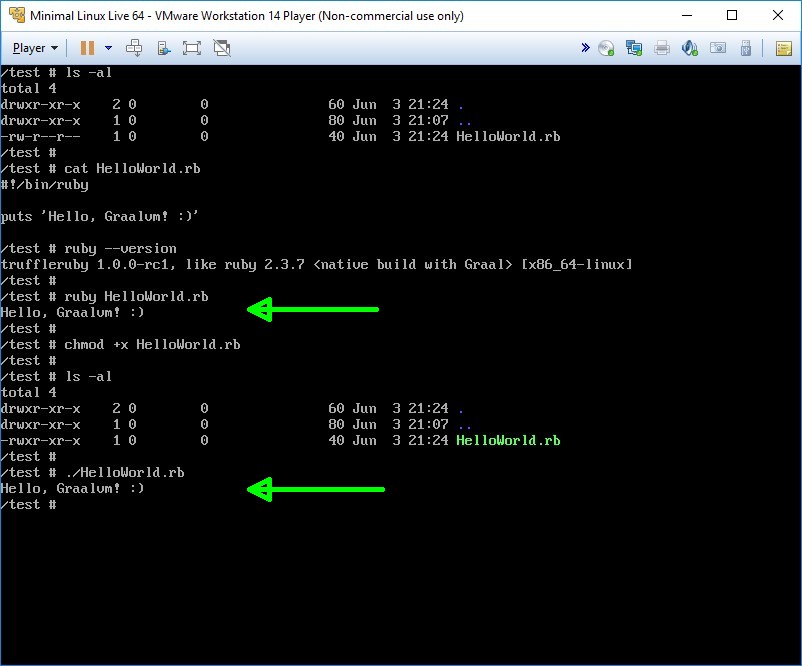Image resolution: width=802 pixels, height=666 pixels.
Task: Expand the power options dropdown arrow
Action: (108, 48)
